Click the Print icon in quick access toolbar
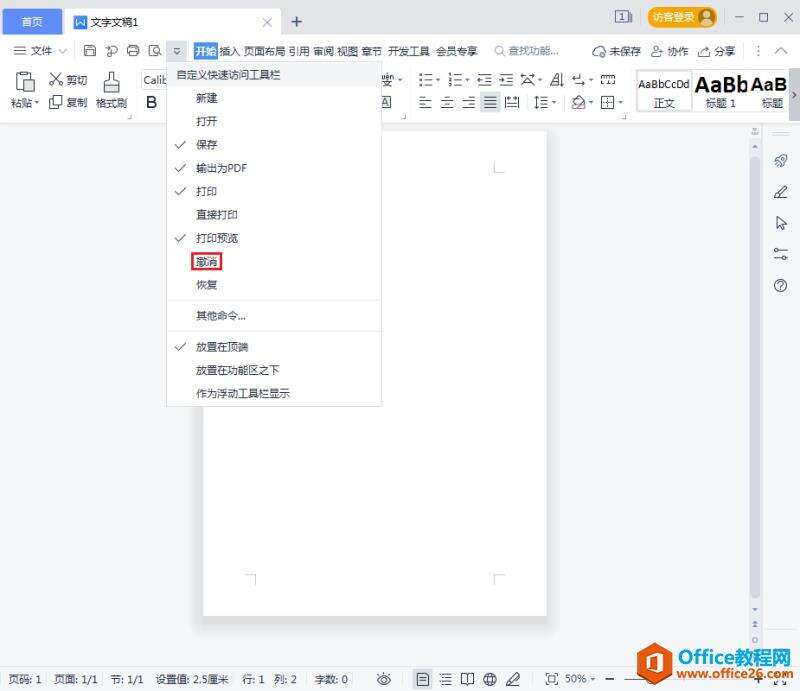Image resolution: width=800 pixels, height=691 pixels. 133,51
